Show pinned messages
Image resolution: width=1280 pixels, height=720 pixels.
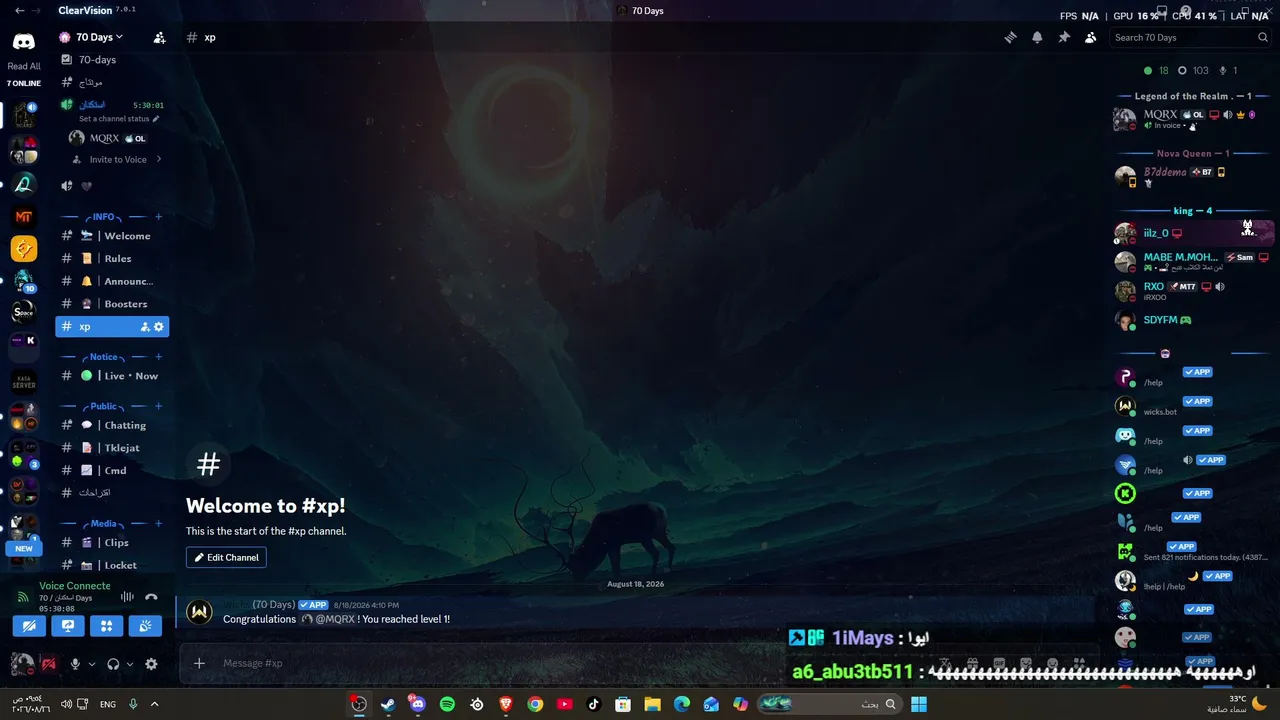(1064, 38)
